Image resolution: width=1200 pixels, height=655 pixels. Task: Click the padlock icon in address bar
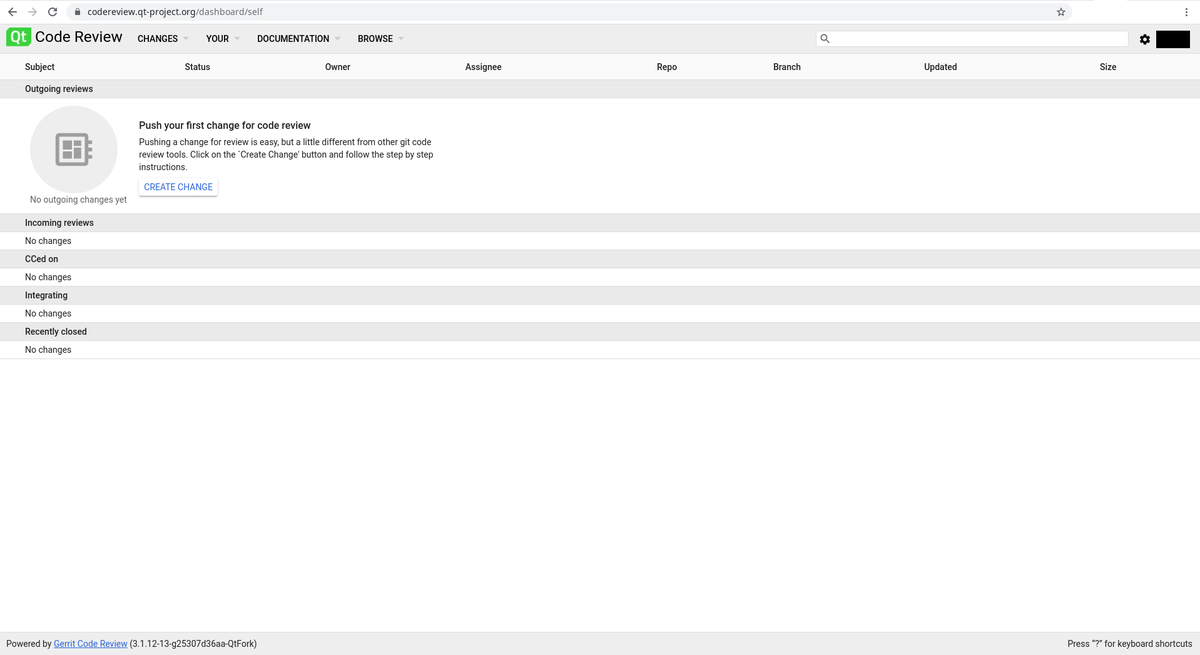(x=79, y=12)
